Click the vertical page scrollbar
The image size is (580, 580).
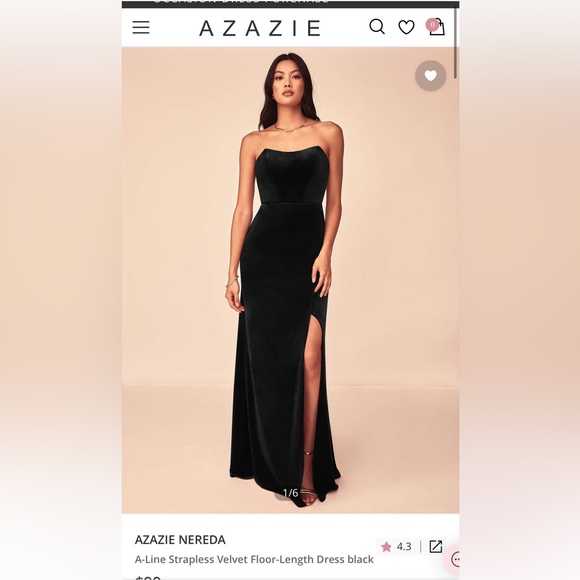[455, 43]
